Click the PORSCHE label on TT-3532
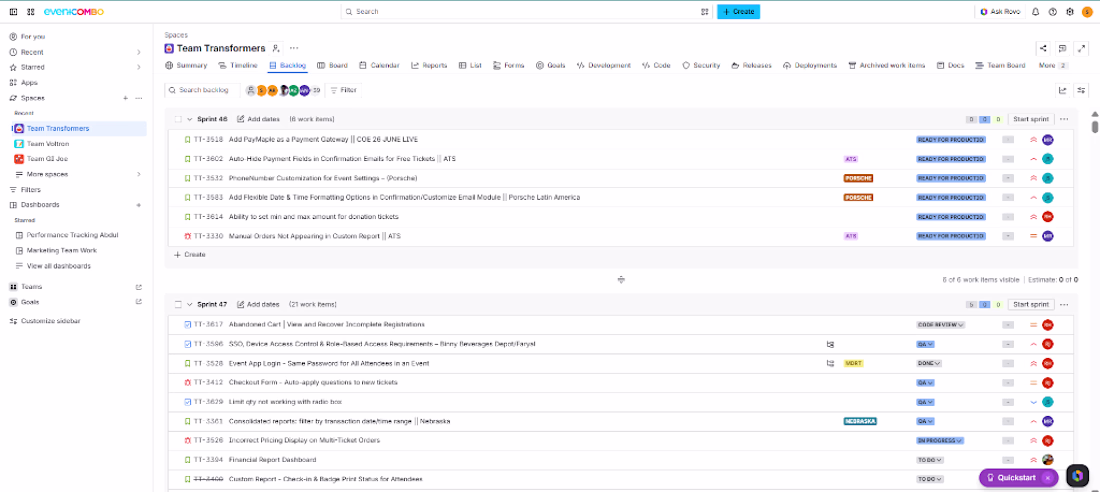Viewport: 1100px width, 492px height. click(858, 178)
